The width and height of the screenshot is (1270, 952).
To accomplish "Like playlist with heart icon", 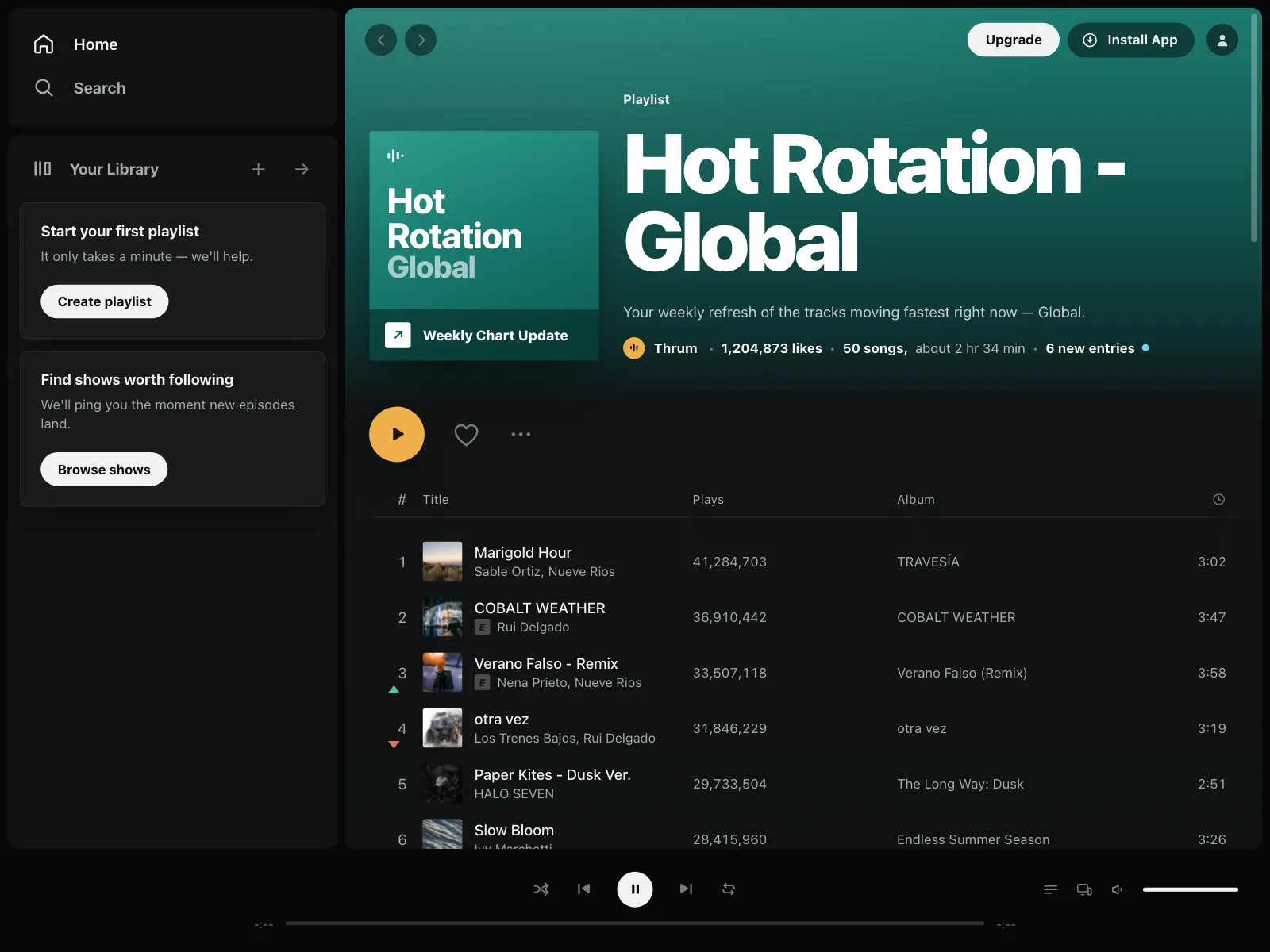I will (466, 434).
